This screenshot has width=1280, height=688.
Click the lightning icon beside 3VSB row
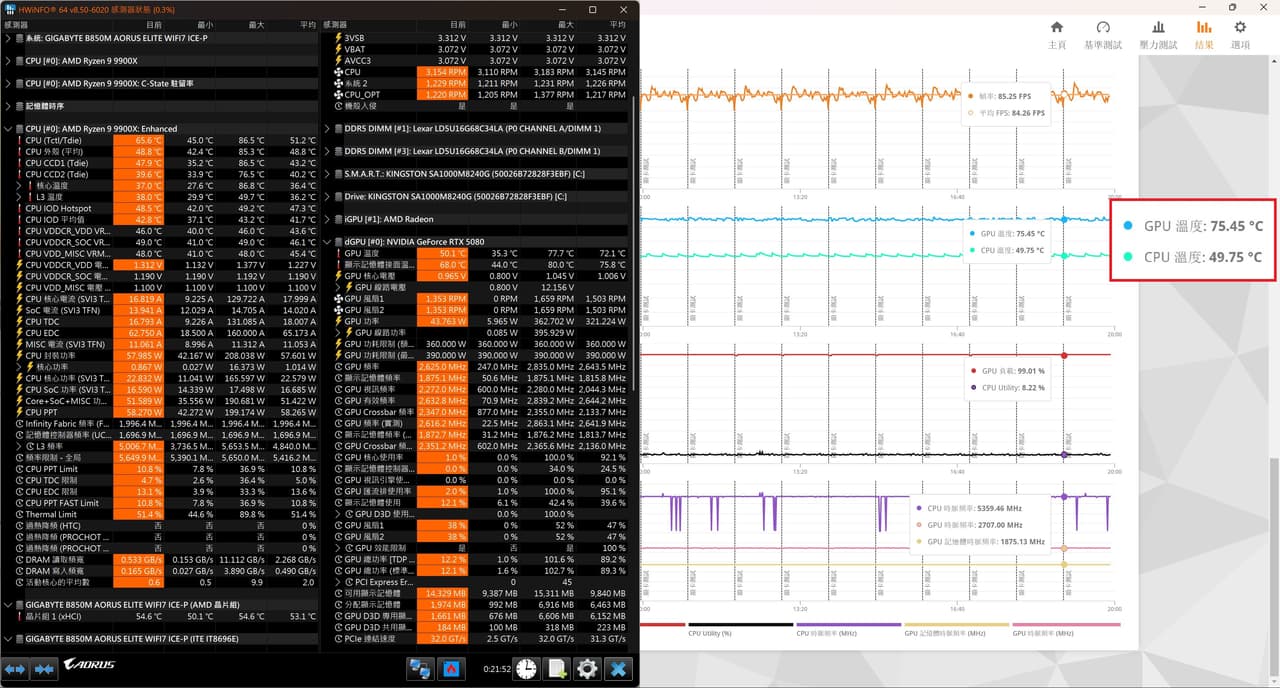click(337, 38)
